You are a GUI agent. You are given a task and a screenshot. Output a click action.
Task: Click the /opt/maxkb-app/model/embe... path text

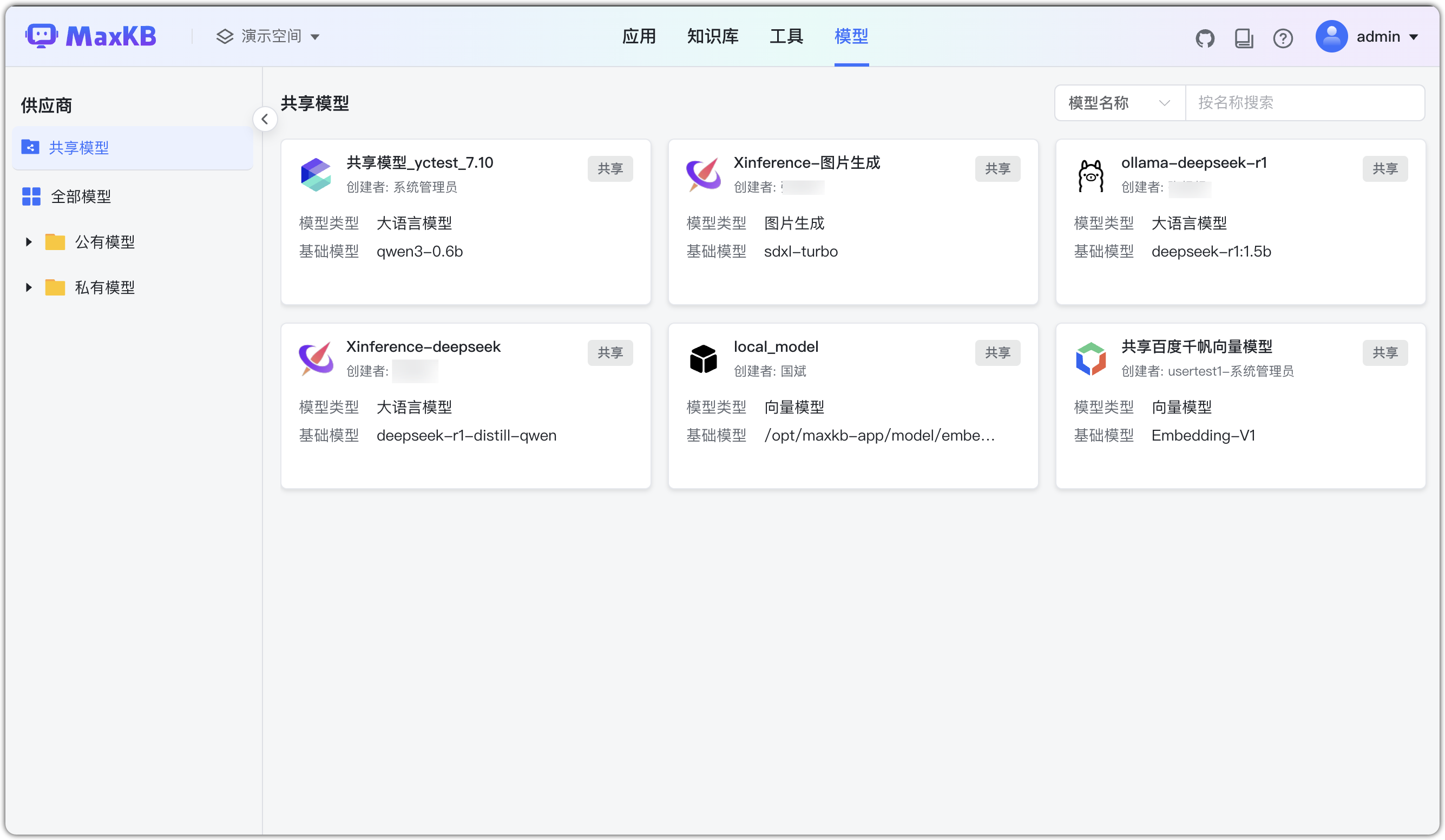click(x=879, y=436)
